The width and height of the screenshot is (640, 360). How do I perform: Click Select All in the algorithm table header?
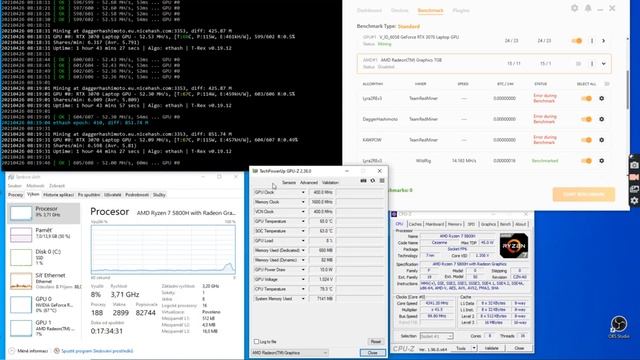pyautogui.click(x=586, y=84)
